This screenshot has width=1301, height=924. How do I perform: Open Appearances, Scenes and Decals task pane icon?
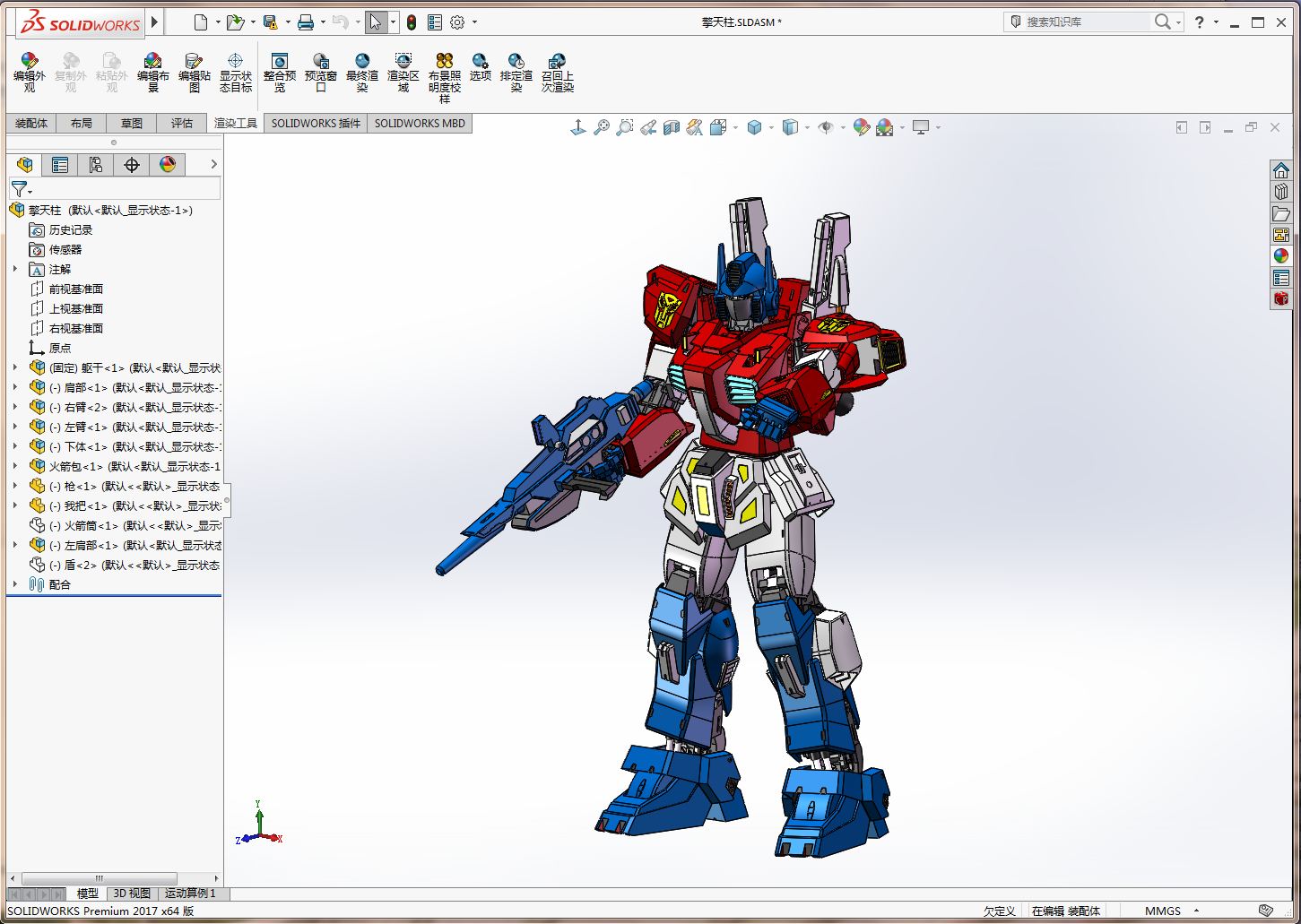[1281, 256]
